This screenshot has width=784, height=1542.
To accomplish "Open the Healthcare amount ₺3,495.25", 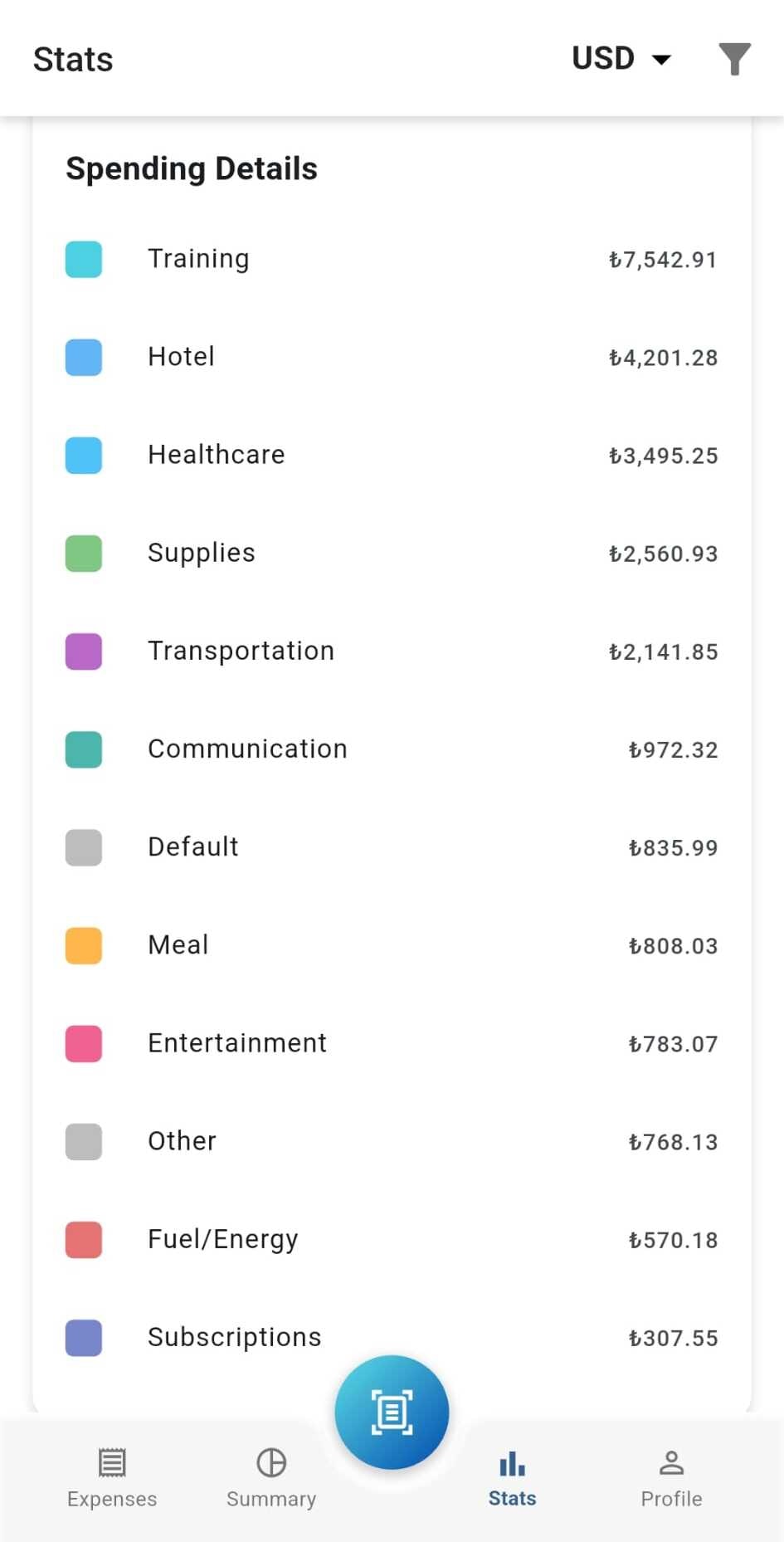I will [663, 456].
